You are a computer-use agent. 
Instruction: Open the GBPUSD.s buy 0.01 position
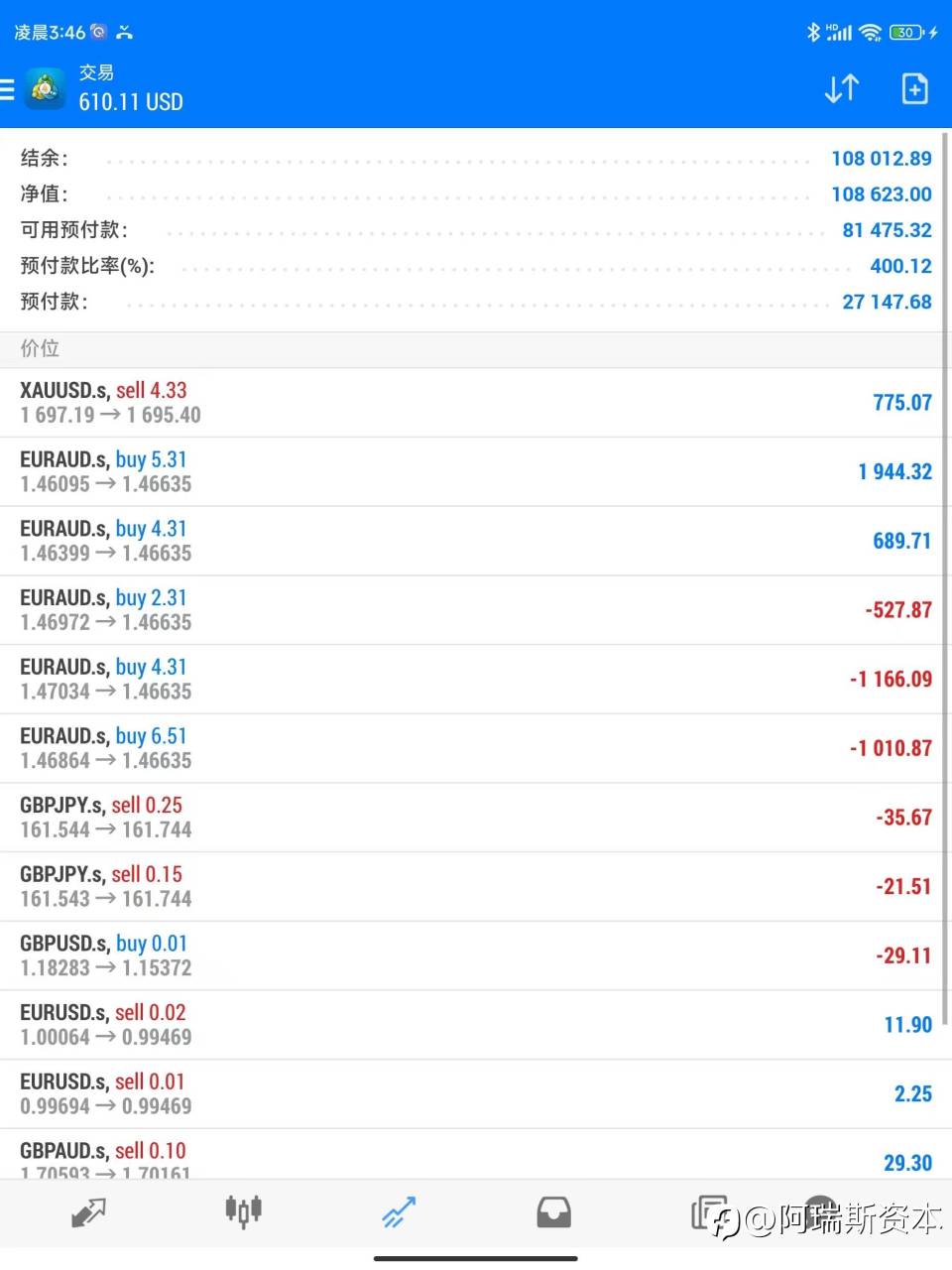[476, 956]
